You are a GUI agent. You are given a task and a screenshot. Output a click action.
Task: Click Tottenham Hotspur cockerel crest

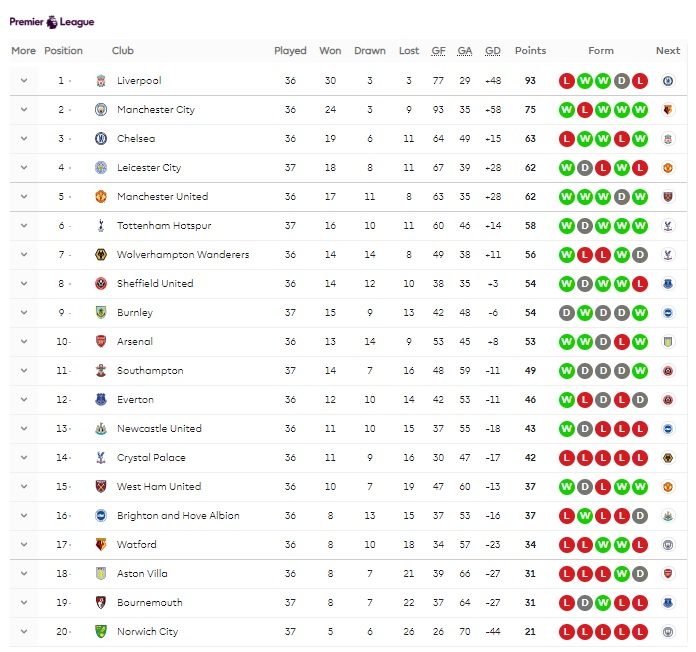click(x=101, y=225)
